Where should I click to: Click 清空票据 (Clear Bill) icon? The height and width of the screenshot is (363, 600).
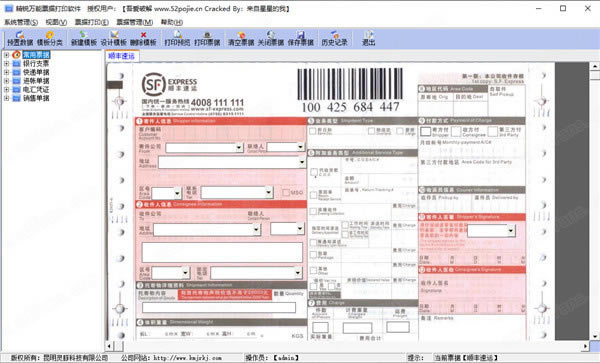(241, 39)
